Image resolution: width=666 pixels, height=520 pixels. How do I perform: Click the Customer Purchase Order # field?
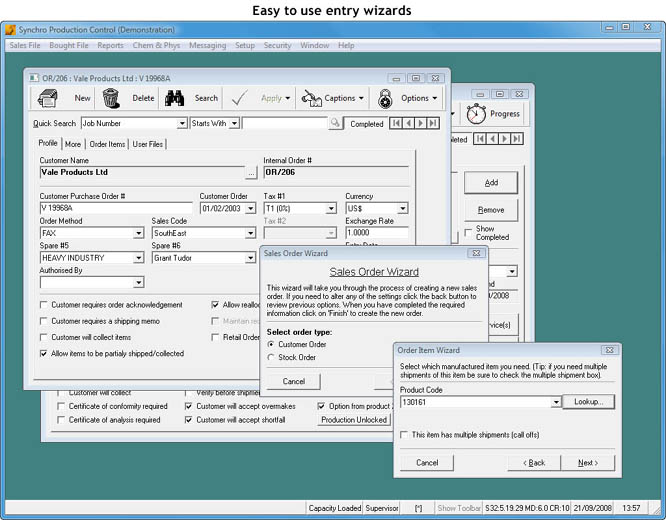coord(116,208)
